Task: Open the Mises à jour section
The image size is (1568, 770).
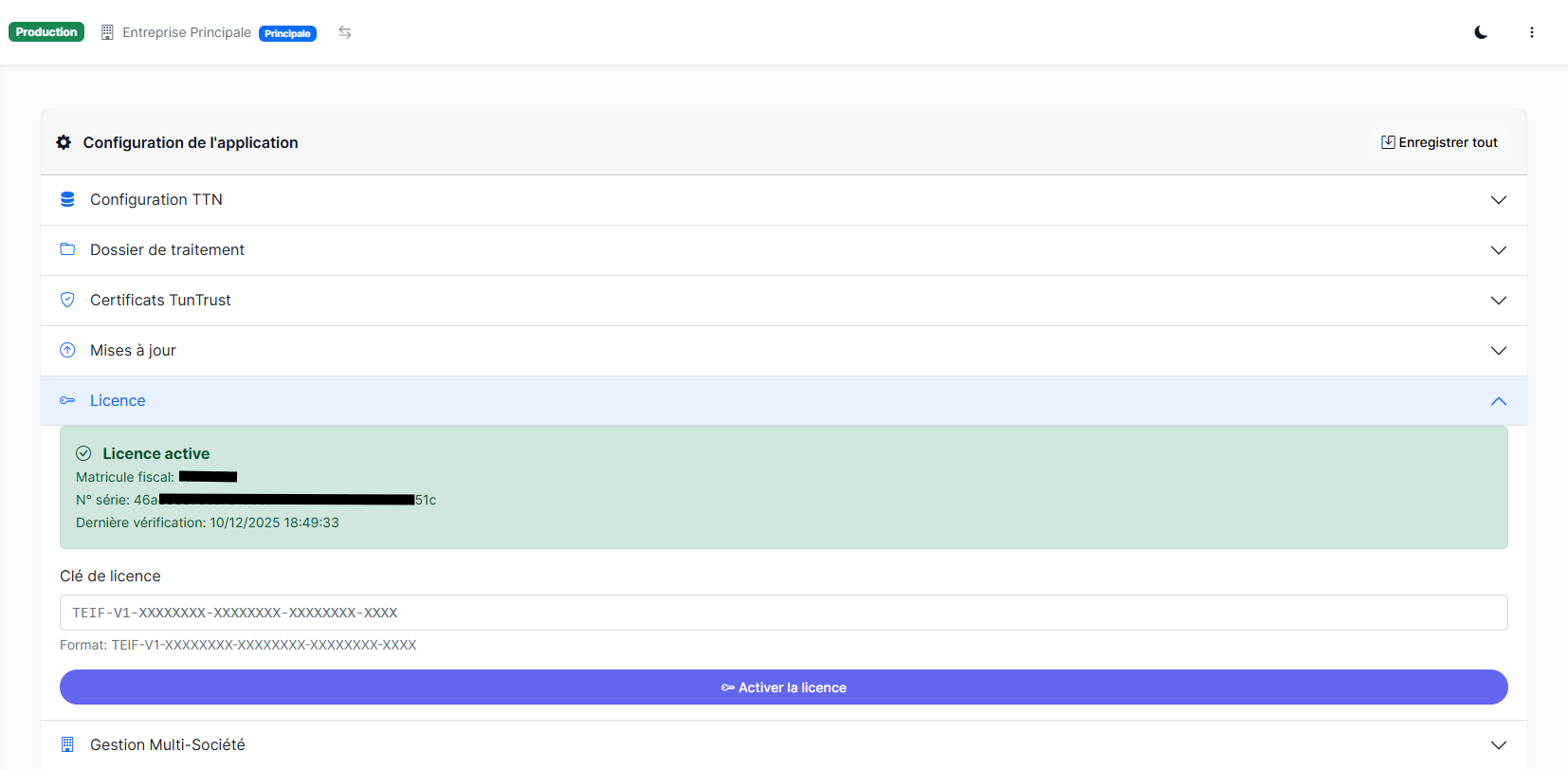Action: [133, 350]
